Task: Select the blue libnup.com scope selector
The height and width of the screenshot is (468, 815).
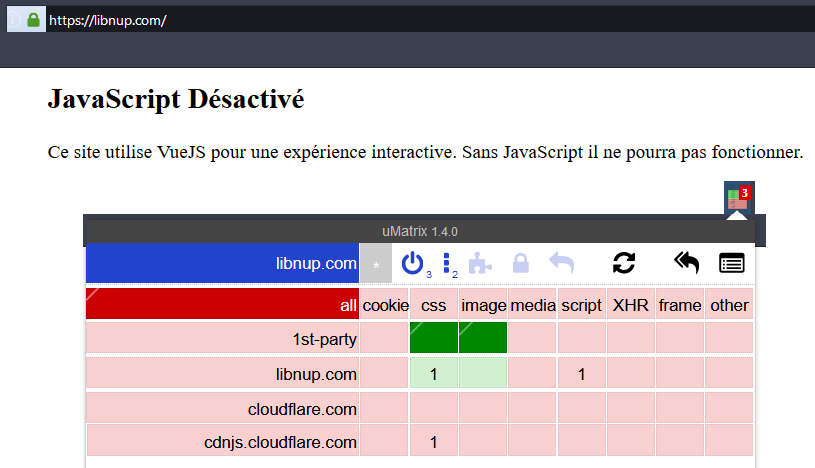Action: coord(222,263)
